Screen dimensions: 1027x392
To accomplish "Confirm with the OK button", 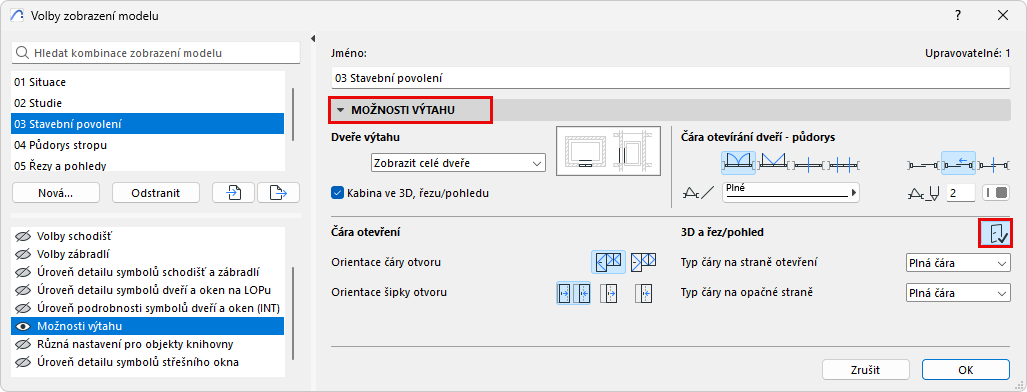I will tap(965, 370).
